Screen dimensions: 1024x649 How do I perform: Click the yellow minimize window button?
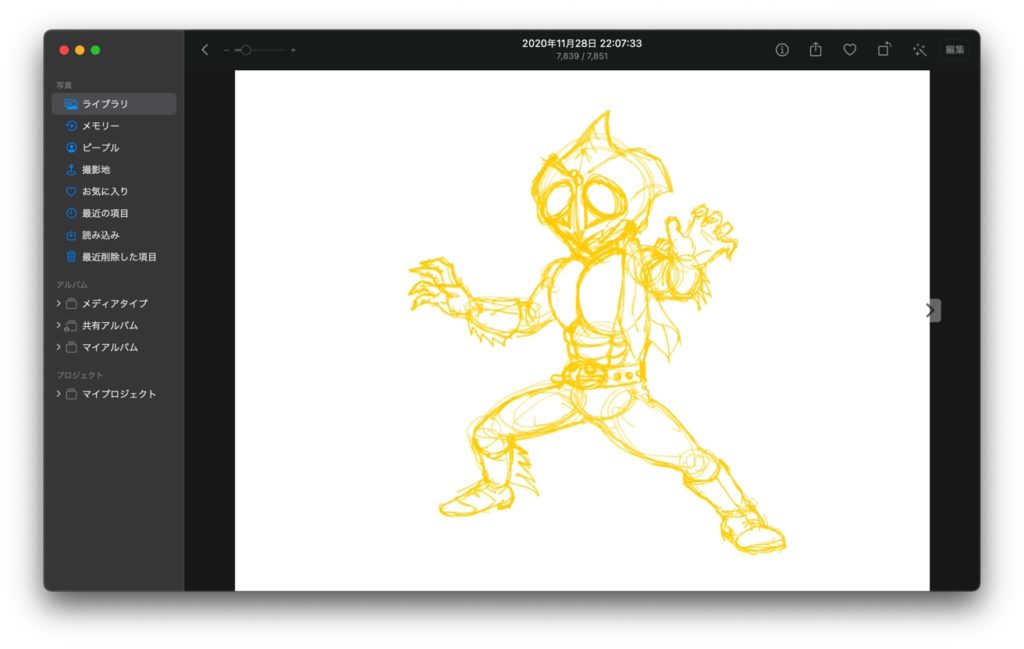coord(80,50)
